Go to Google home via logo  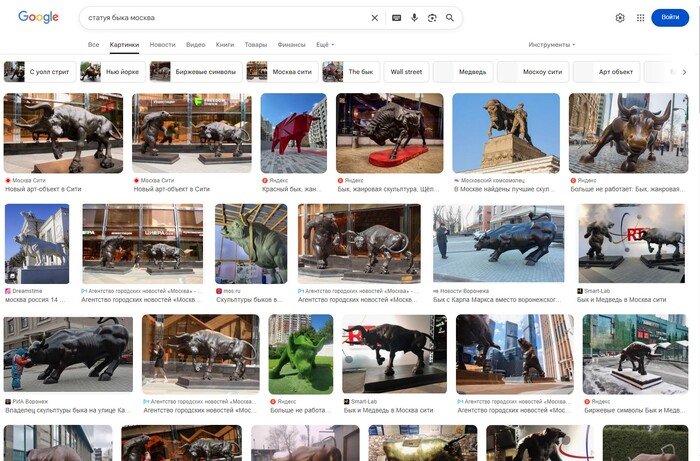click(38, 17)
